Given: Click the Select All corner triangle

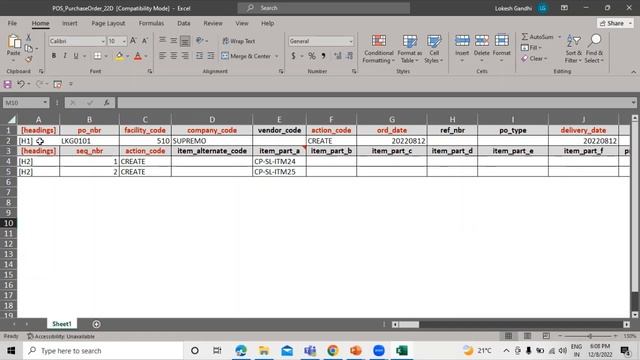Looking at the screenshot, I should [11, 120].
